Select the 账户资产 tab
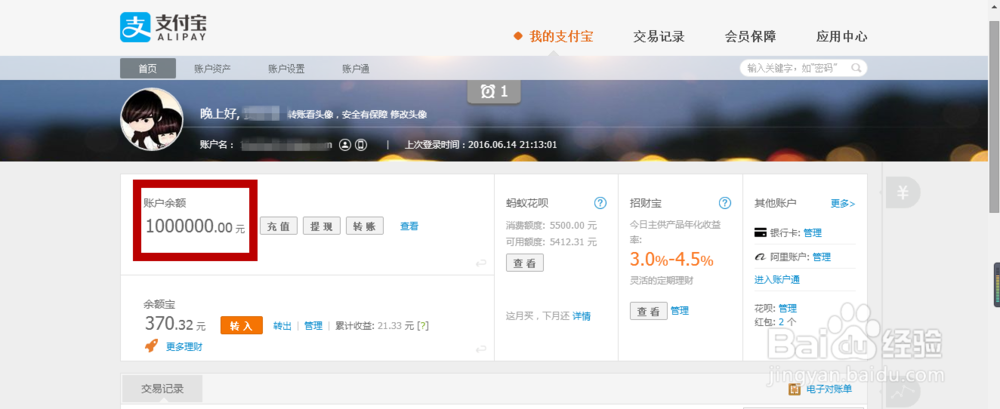Screen dimensions: 1000x409 click(x=212, y=68)
